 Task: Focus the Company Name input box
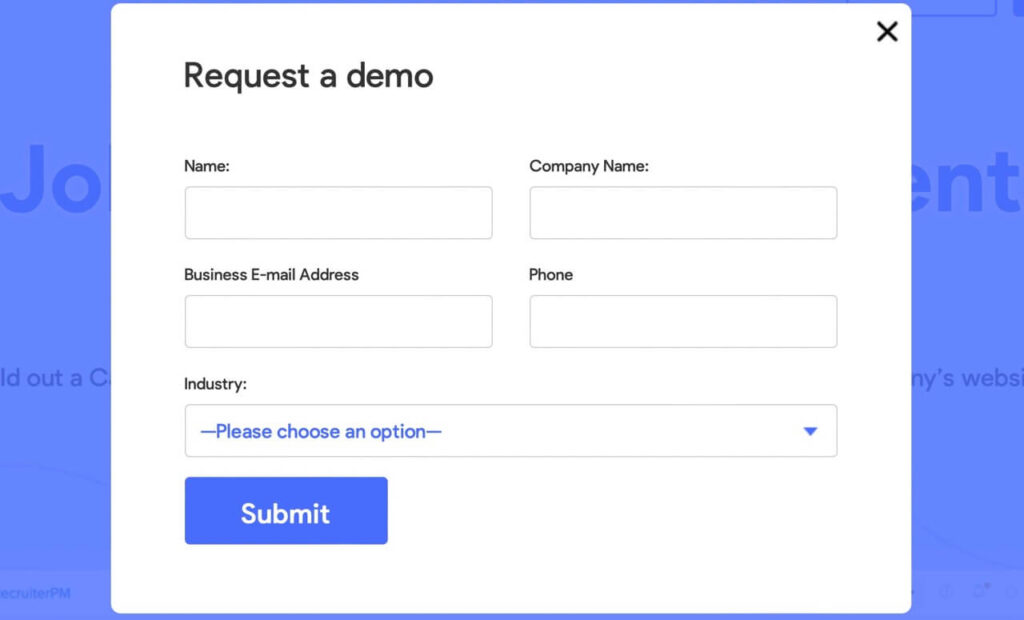(683, 212)
